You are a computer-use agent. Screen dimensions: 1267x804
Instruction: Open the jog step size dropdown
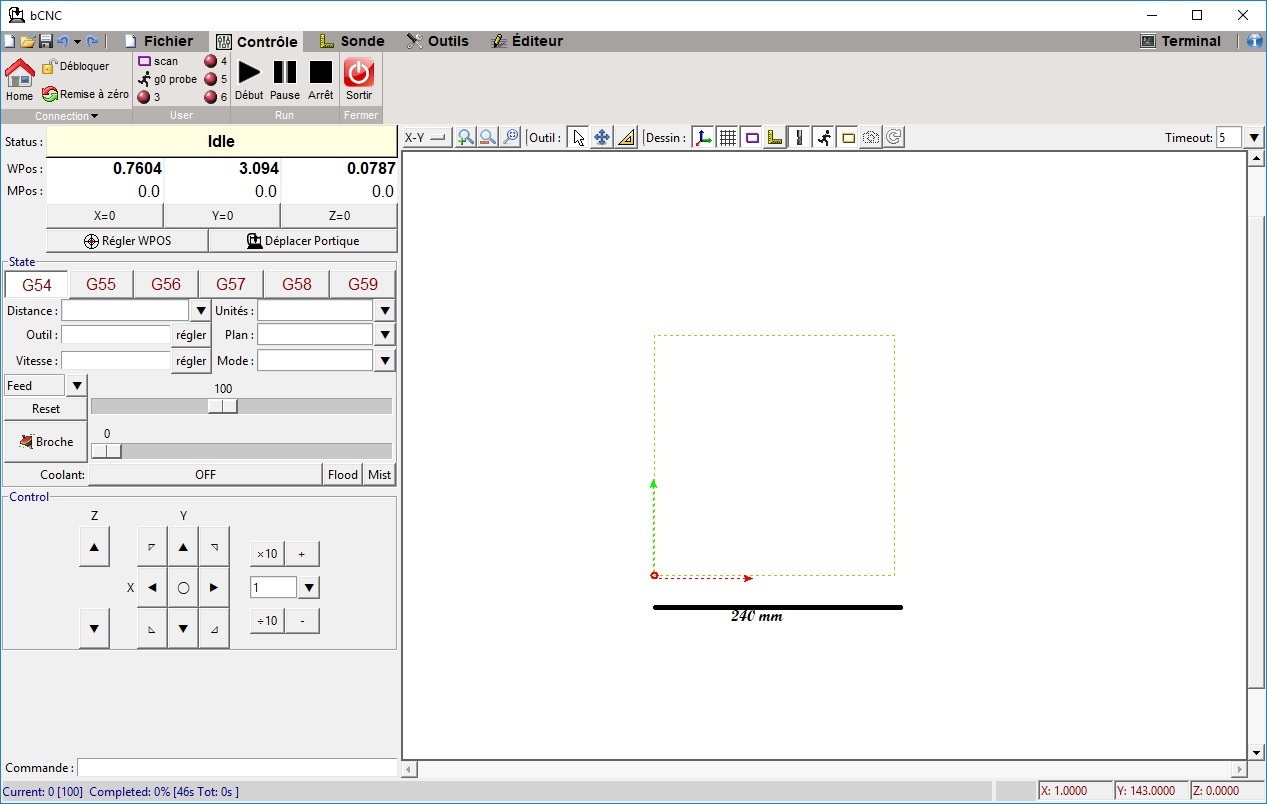click(x=309, y=587)
